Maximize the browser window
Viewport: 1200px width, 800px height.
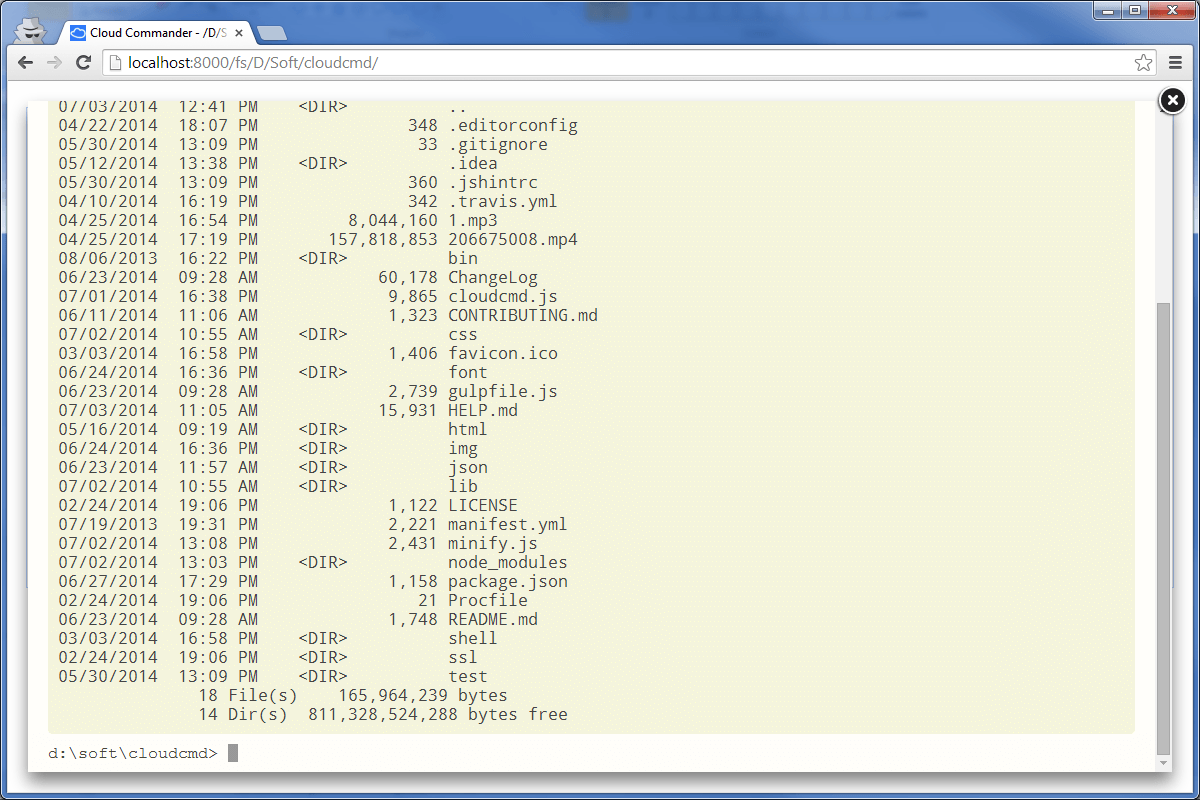click(1135, 10)
